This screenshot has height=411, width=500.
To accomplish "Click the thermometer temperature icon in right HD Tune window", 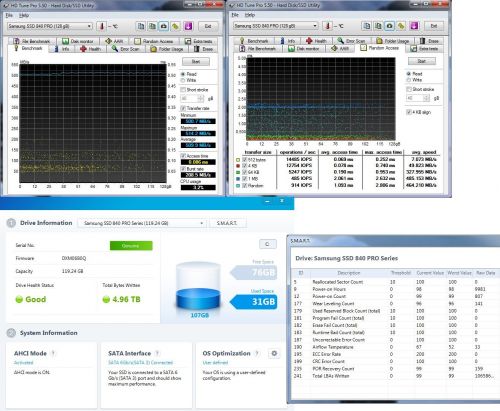I will point(328,26).
